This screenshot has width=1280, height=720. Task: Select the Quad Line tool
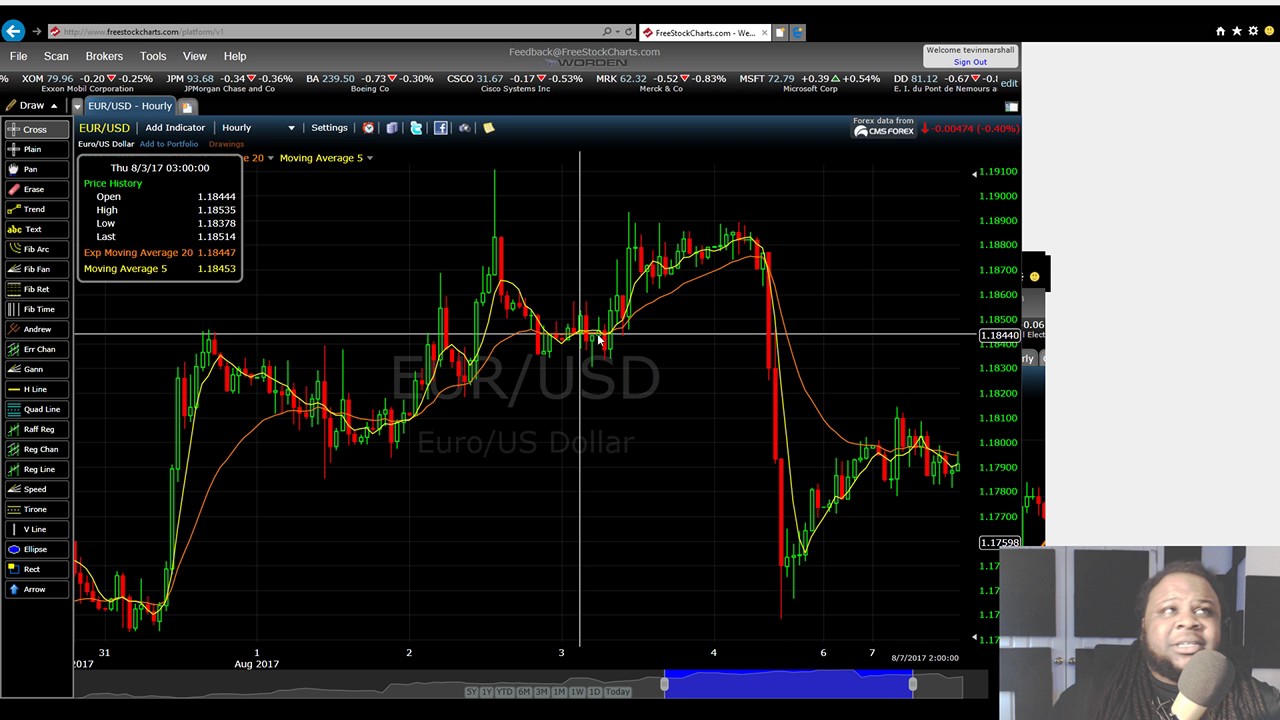[x=36, y=409]
